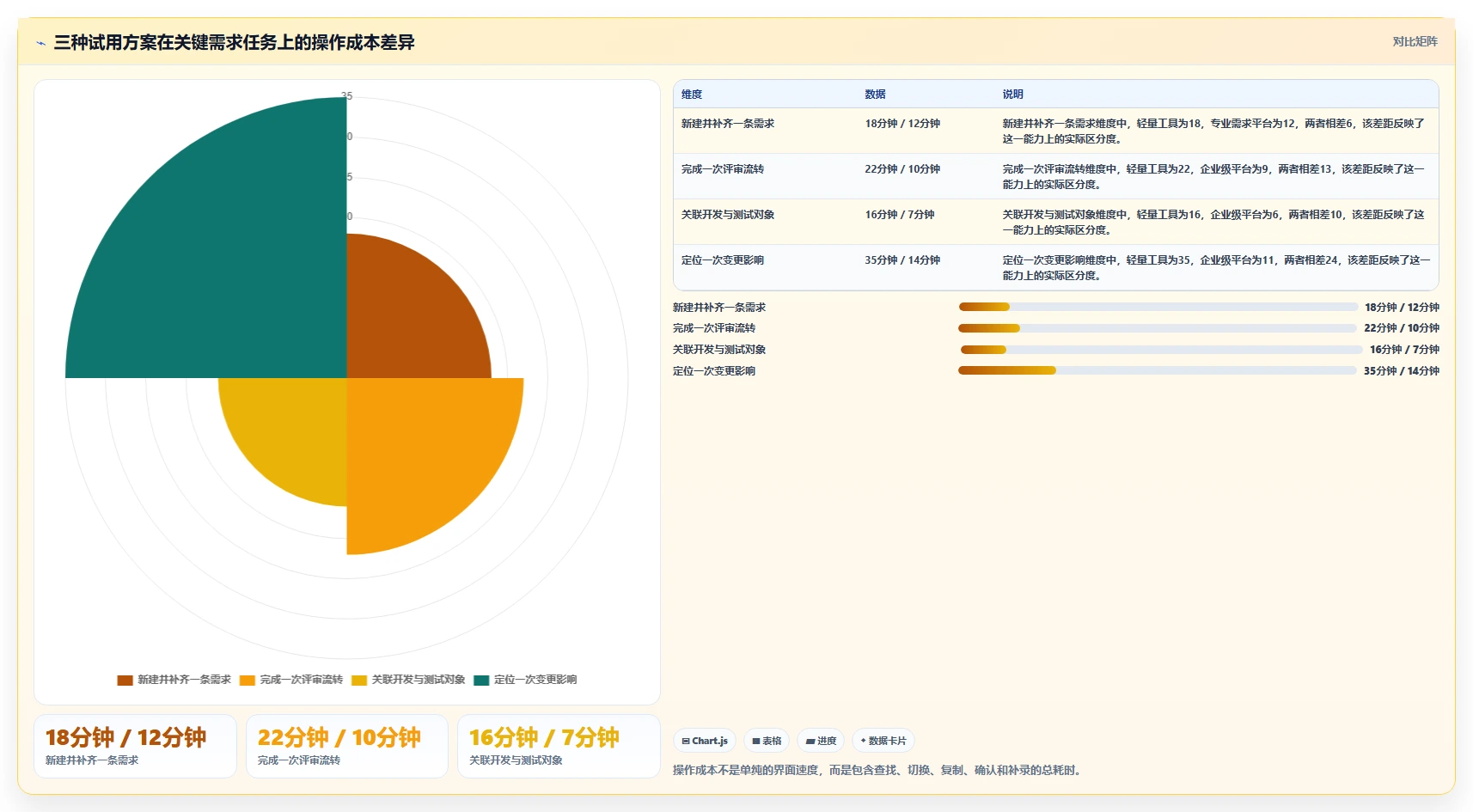Viewport: 1473px width, 812px height.
Task: Click the axis tick label 35 on the chart
Action: point(347,96)
